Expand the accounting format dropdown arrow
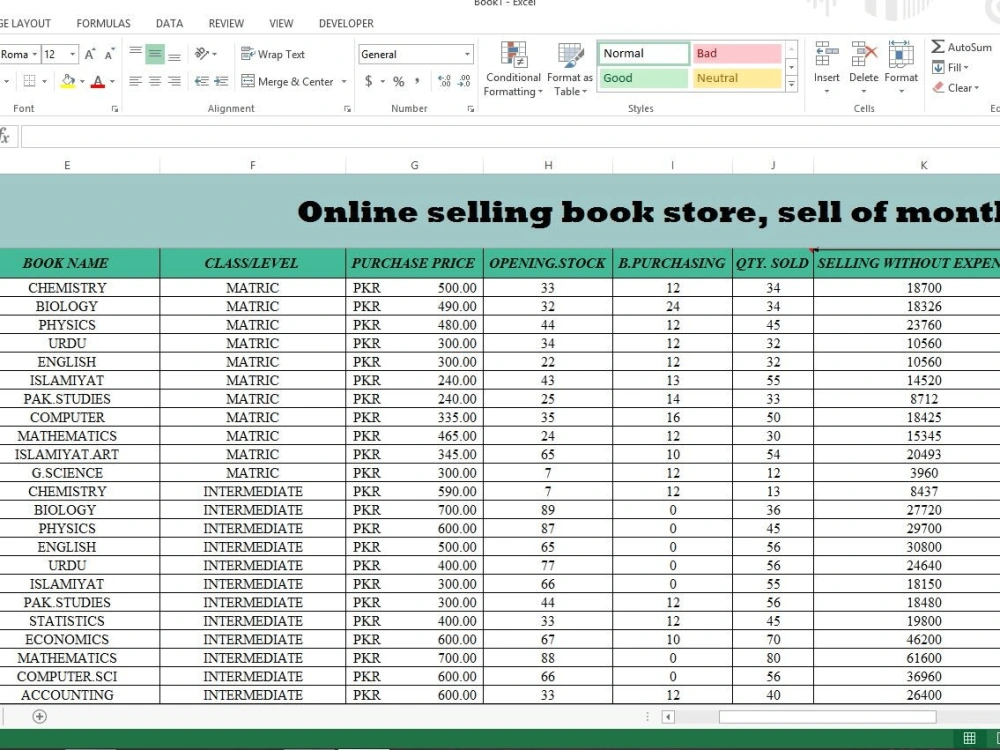This screenshot has width=1000, height=750. click(x=383, y=82)
